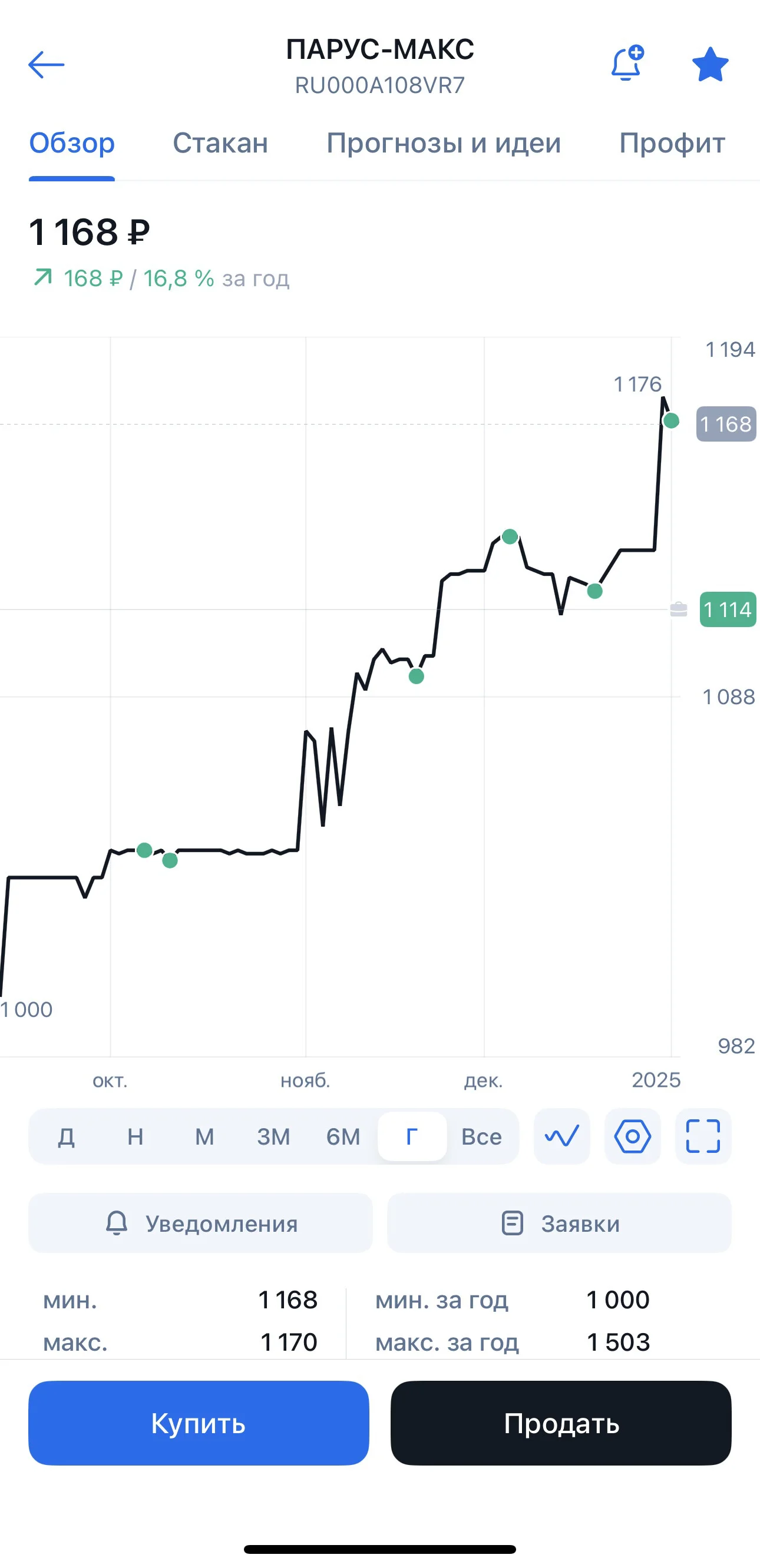The image size is (760, 1568).
Task: Tap the green 1 114 average price label
Action: (728, 609)
